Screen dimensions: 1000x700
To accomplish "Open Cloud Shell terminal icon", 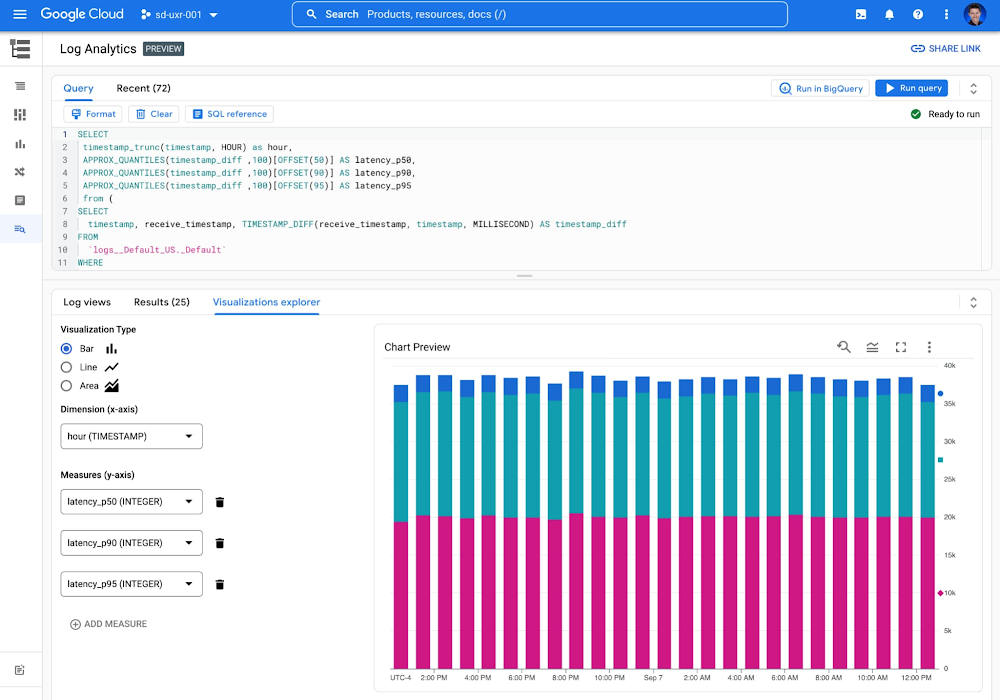I will (860, 14).
